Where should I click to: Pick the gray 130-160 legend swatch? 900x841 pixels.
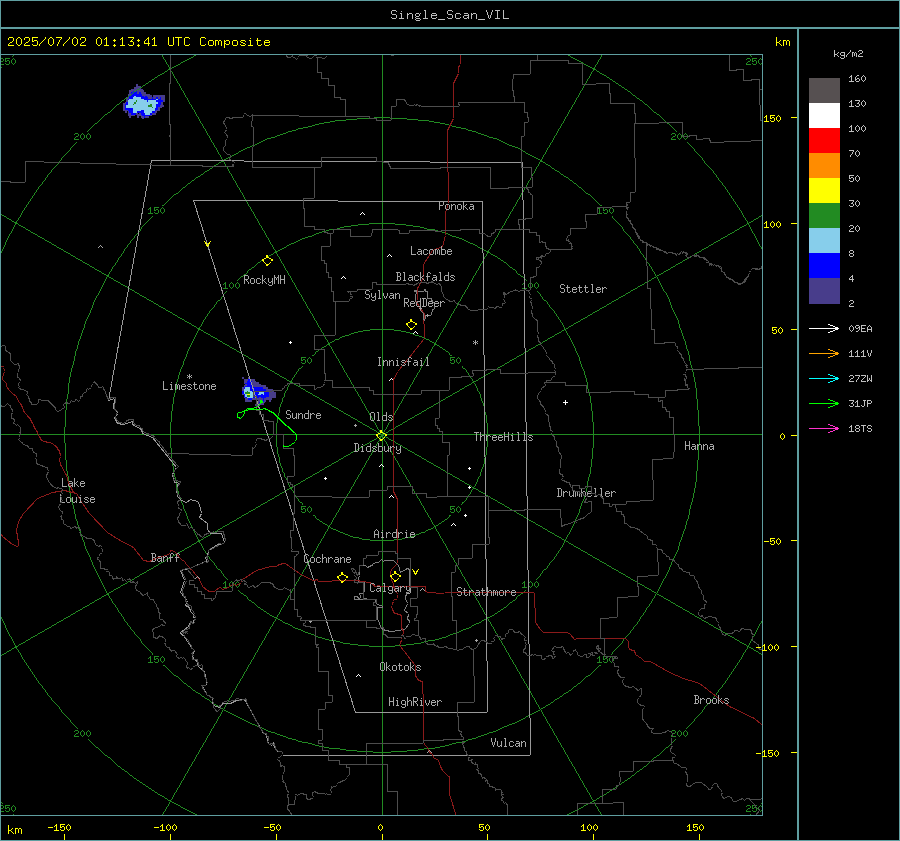point(824,91)
